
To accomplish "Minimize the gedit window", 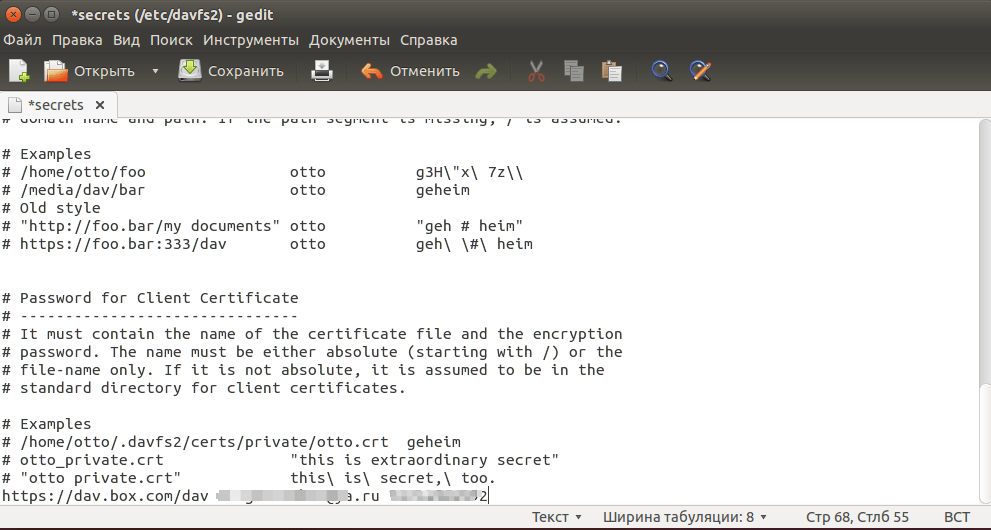I will click(x=33, y=14).
